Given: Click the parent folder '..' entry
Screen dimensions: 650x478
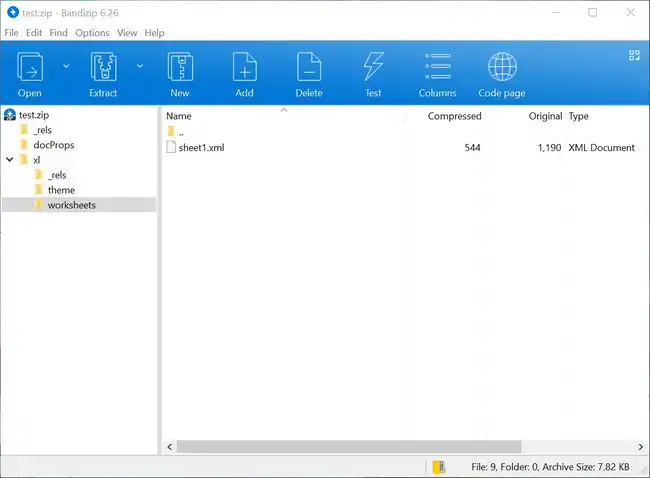Looking at the screenshot, I should (181, 132).
